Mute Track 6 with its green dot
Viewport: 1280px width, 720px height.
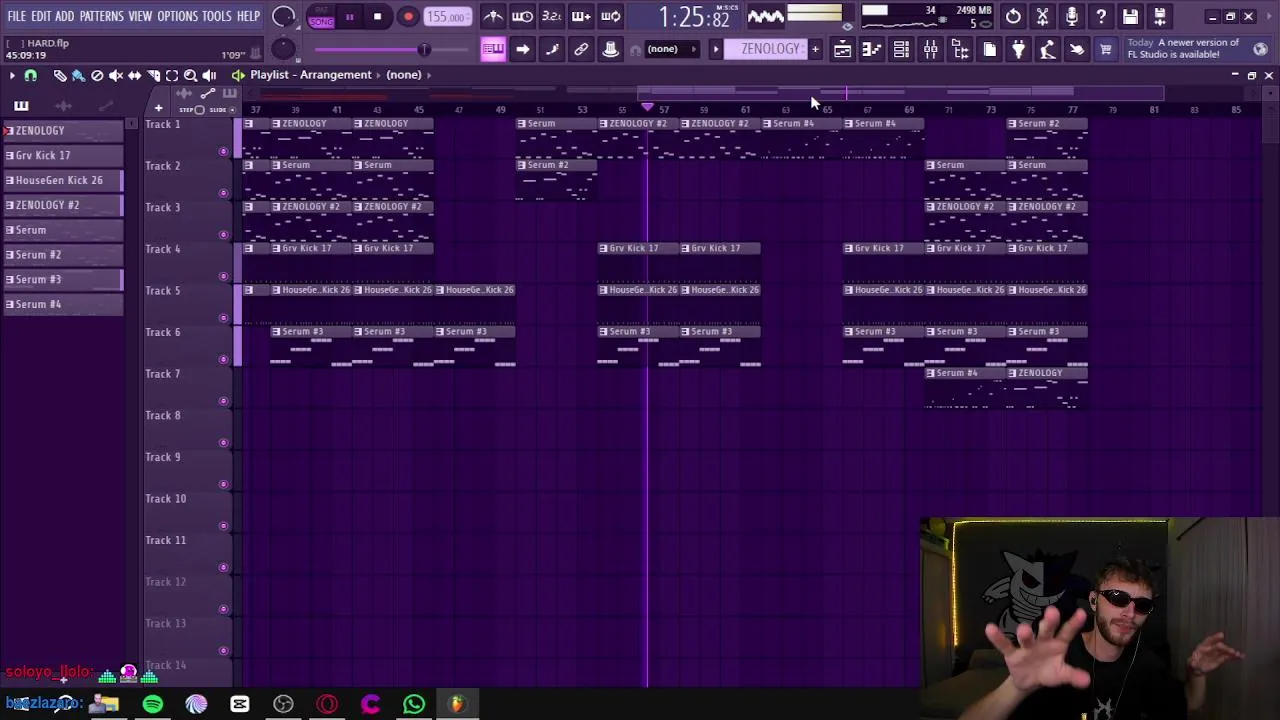[223, 360]
